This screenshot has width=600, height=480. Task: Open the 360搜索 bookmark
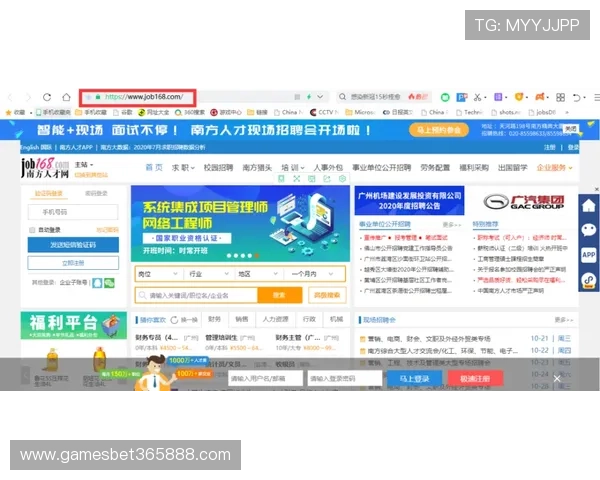coord(188,112)
